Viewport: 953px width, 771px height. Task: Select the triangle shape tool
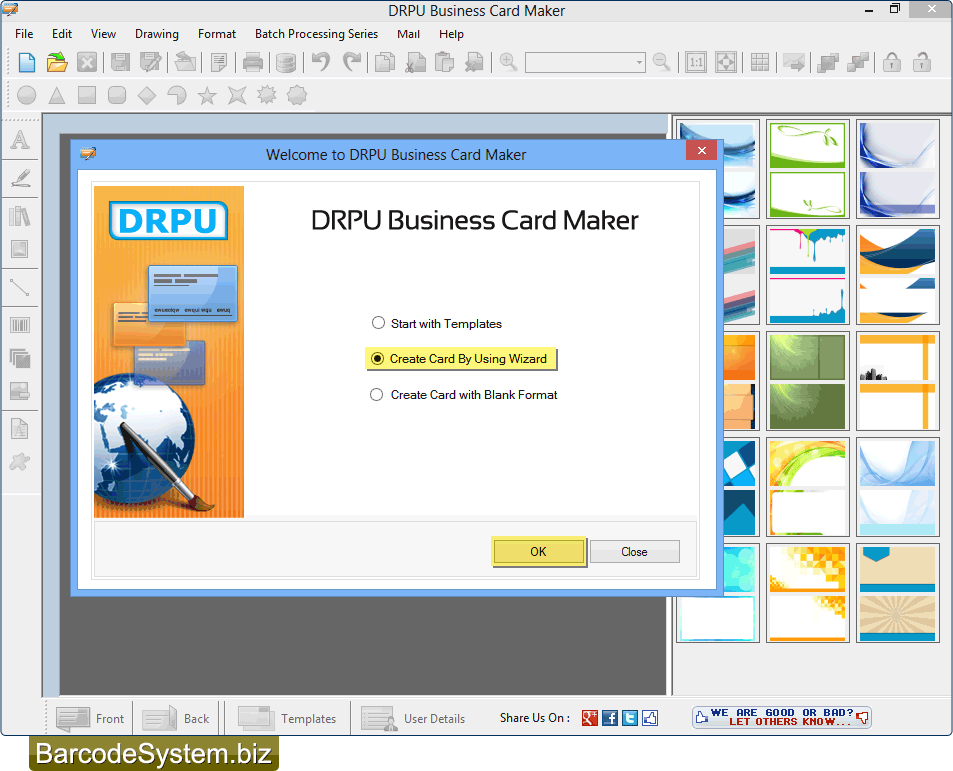click(57, 95)
